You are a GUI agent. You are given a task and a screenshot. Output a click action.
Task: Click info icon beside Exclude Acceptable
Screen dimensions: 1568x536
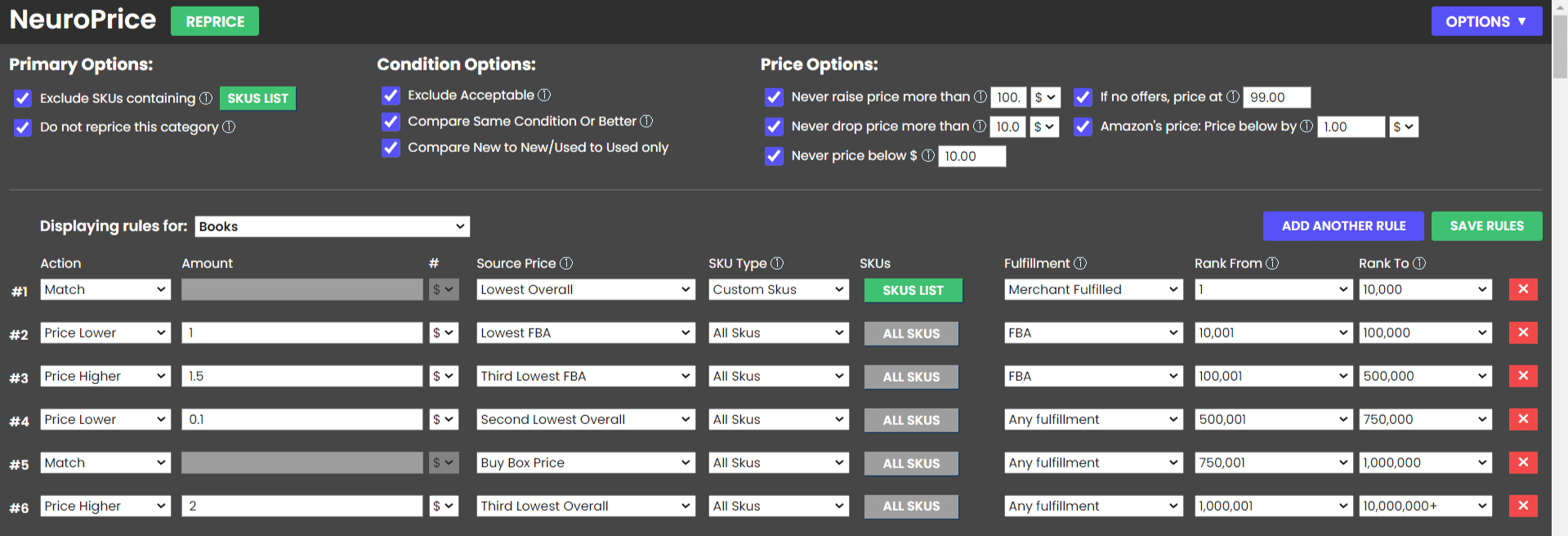(x=544, y=95)
